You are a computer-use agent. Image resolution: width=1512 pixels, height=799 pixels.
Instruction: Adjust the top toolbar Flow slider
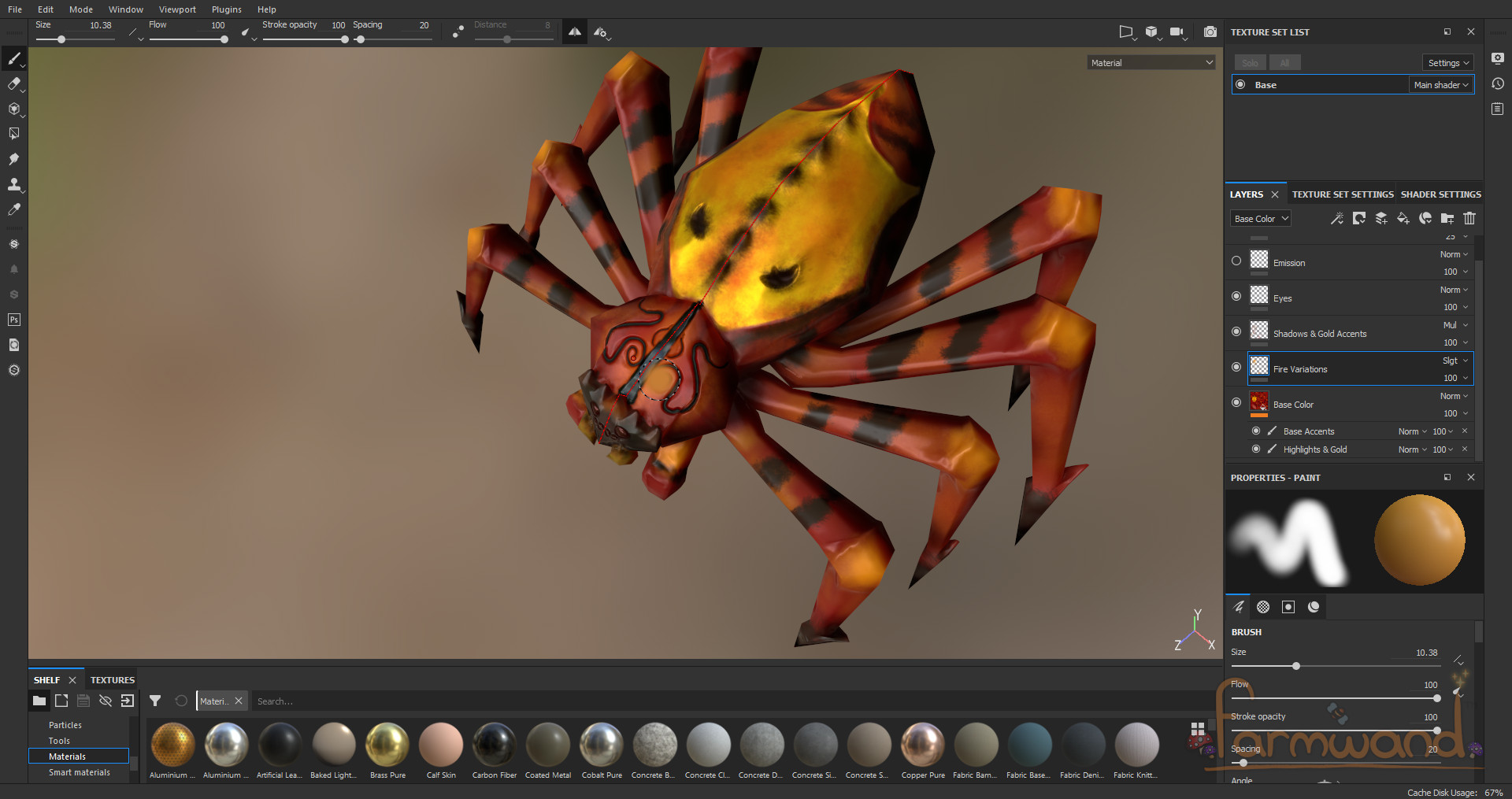[x=187, y=39]
